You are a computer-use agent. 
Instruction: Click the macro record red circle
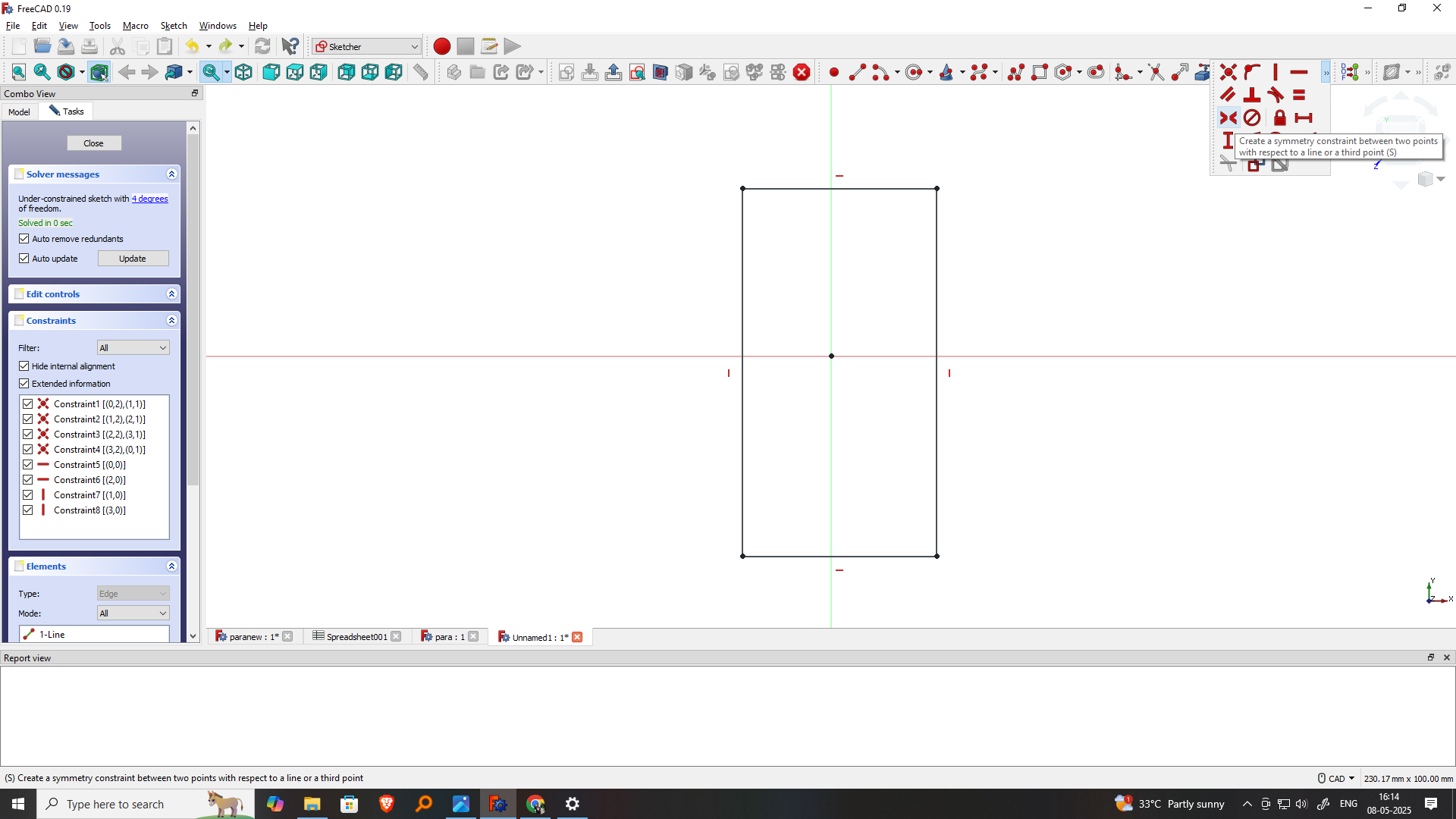tap(442, 46)
